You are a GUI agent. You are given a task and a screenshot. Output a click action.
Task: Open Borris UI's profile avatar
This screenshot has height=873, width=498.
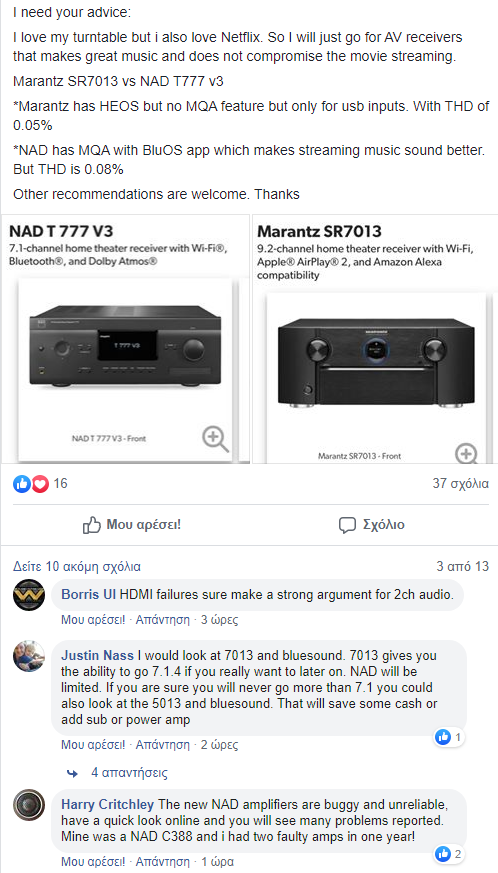point(28,595)
